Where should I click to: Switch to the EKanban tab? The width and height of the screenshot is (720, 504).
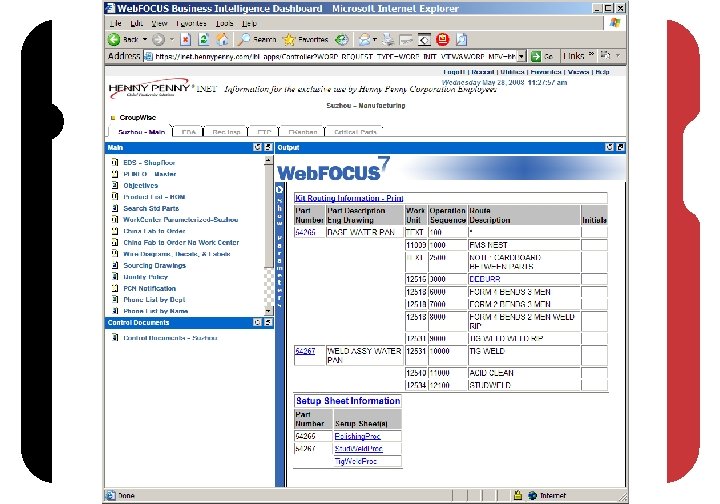pyautogui.click(x=303, y=132)
